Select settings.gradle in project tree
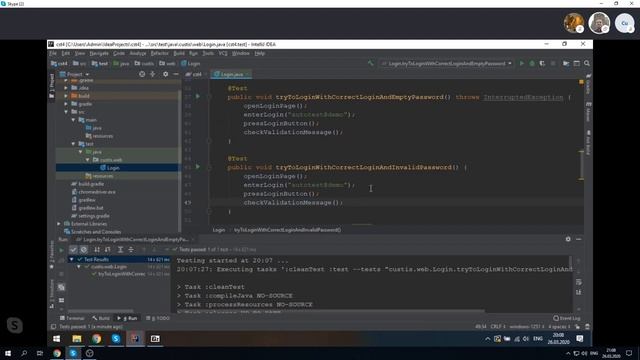 90,216
